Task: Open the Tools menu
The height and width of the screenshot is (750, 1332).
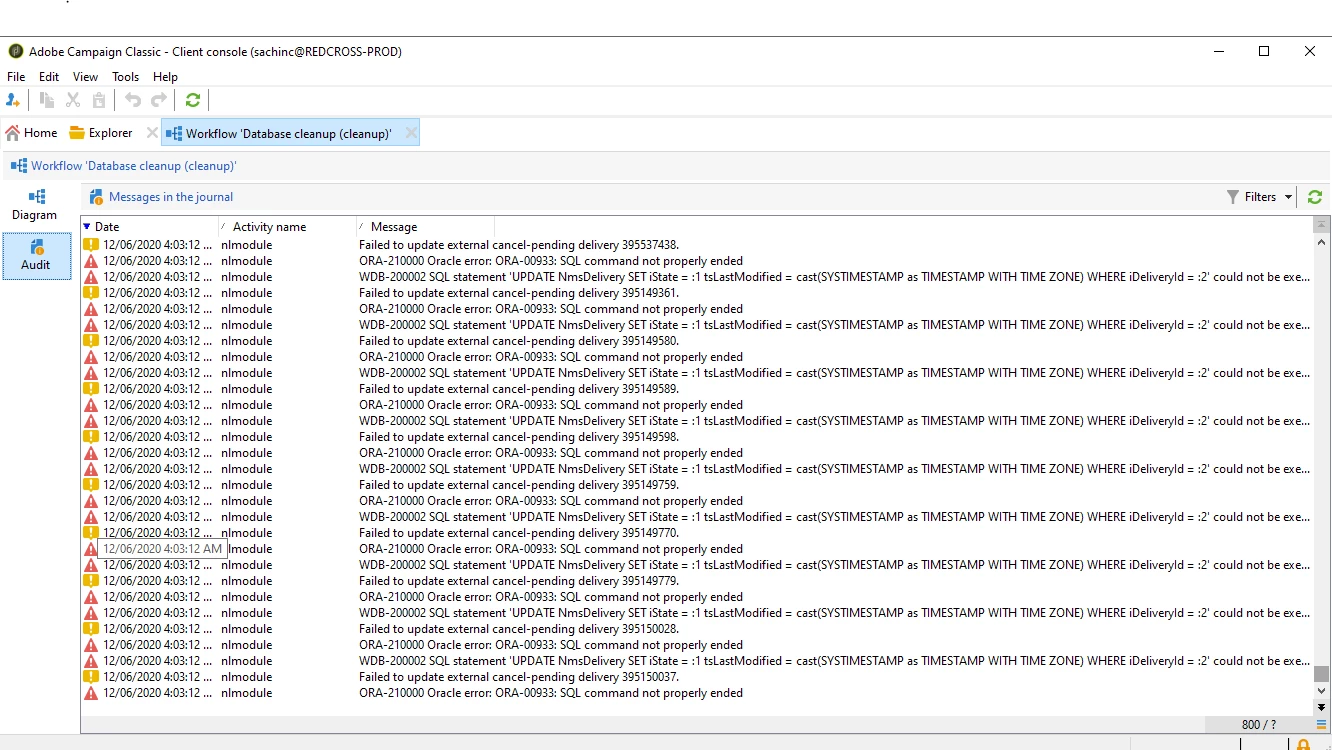Action: click(x=125, y=77)
